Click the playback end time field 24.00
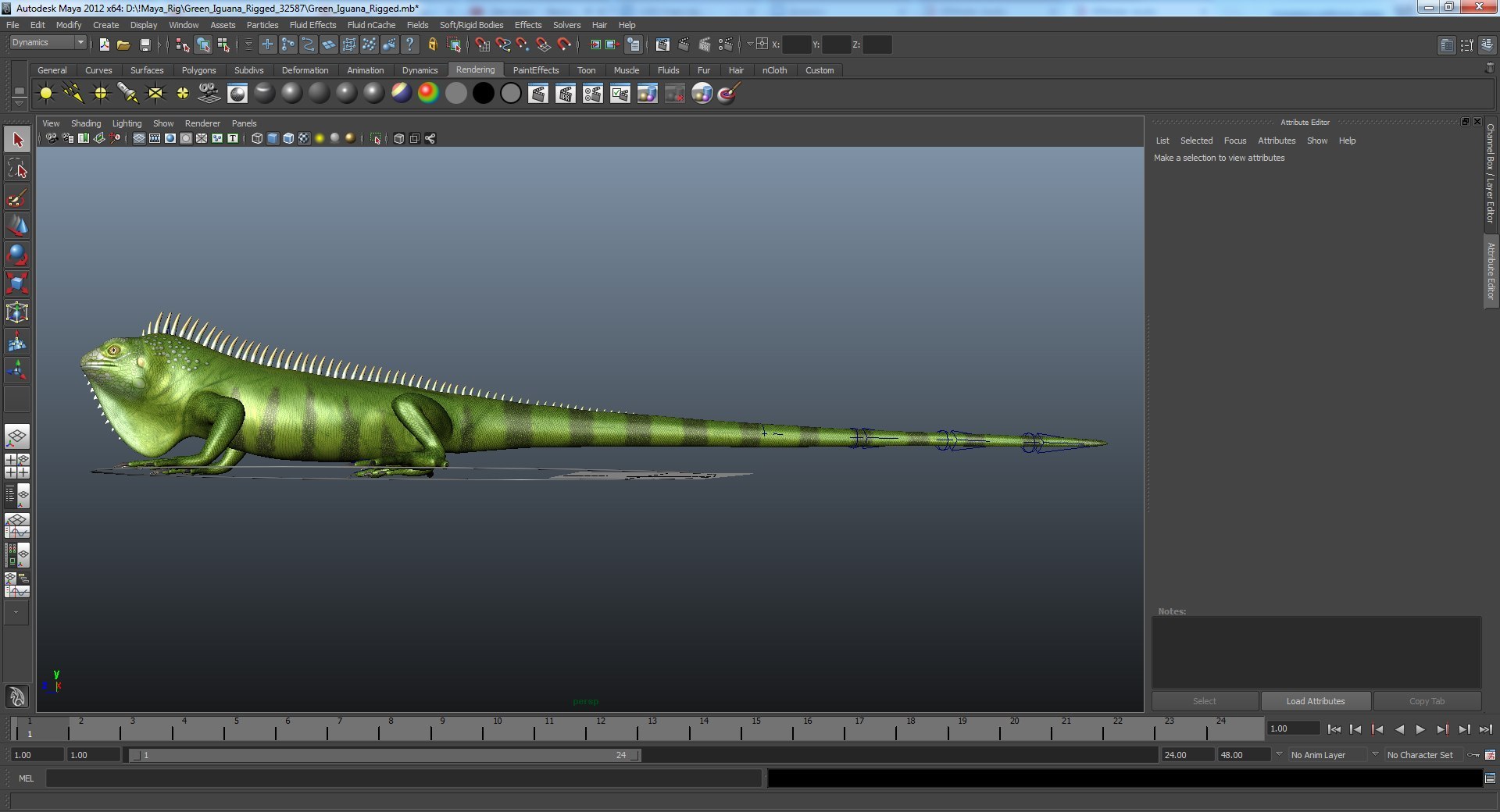Viewport: 1500px width, 812px height. pyautogui.click(x=1187, y=755)
